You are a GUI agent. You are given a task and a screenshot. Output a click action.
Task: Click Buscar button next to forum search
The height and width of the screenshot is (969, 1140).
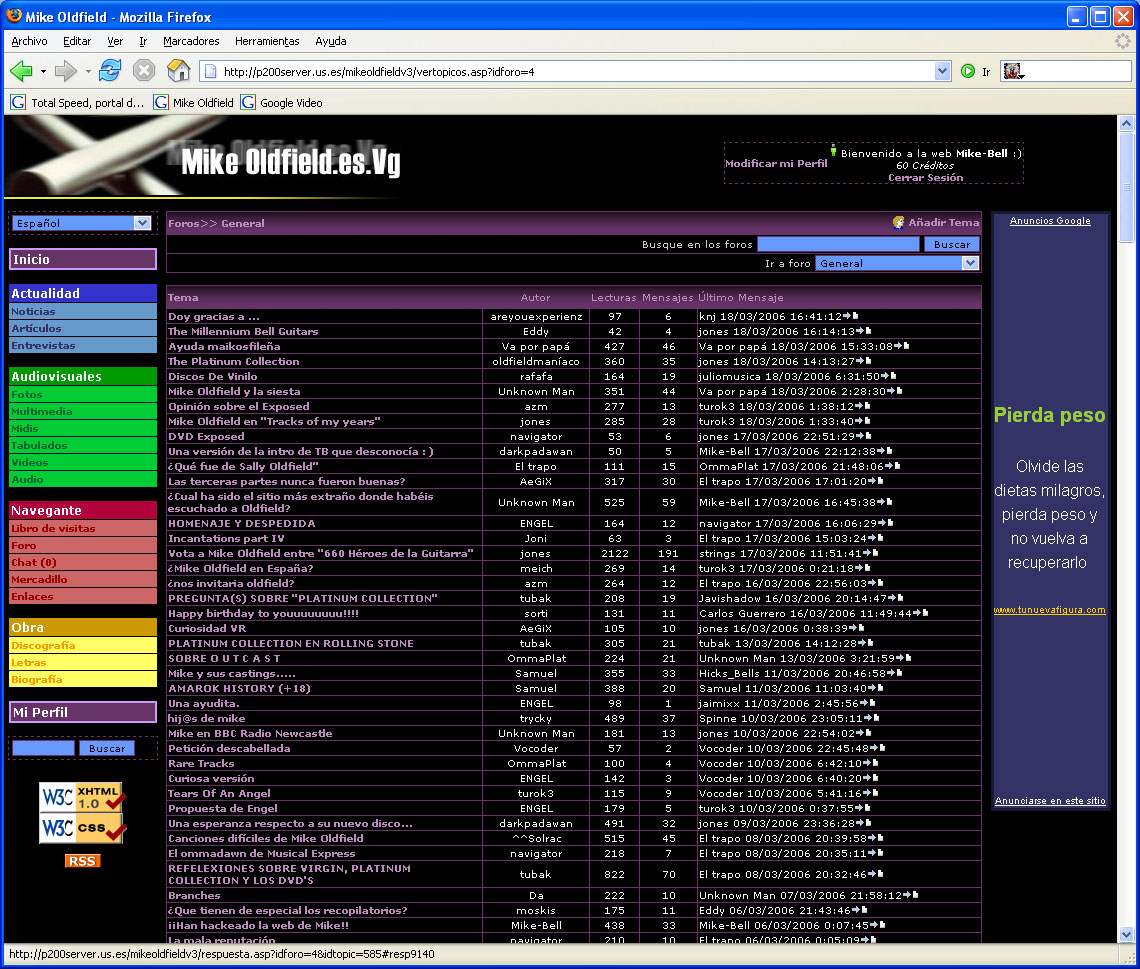952,244
